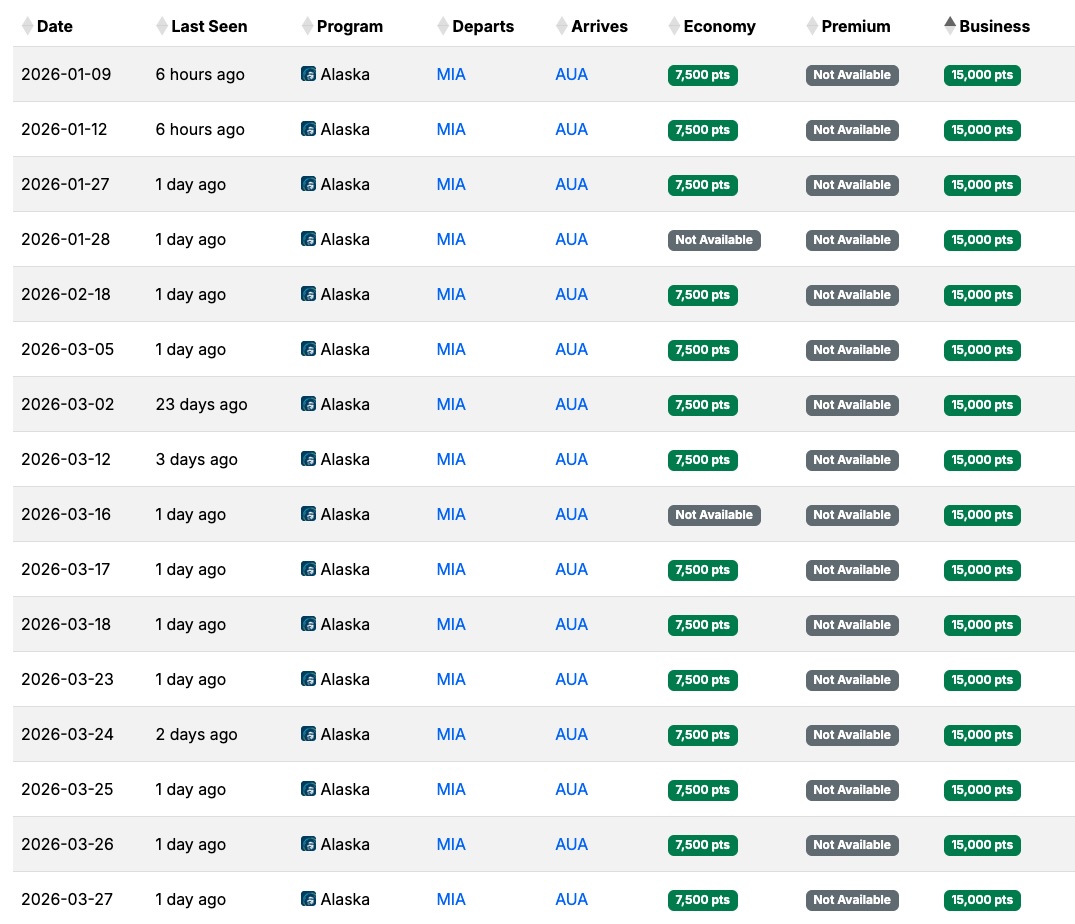Click Alaska program icon in 2026-03-25 row
This screenshot has height=924, width=1075.
click(x=309, y=789)
